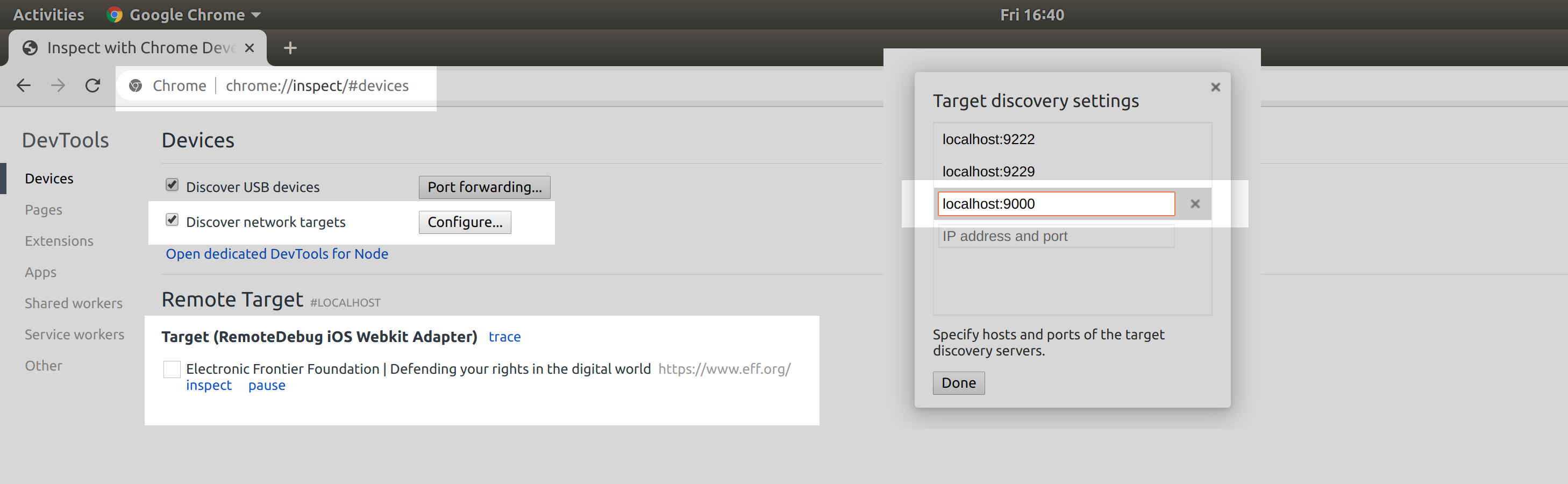Image resolution: width=1568 pixels, height=484 pixels.
Task: Go back with the browser back arrow
Action: (24, 85)
